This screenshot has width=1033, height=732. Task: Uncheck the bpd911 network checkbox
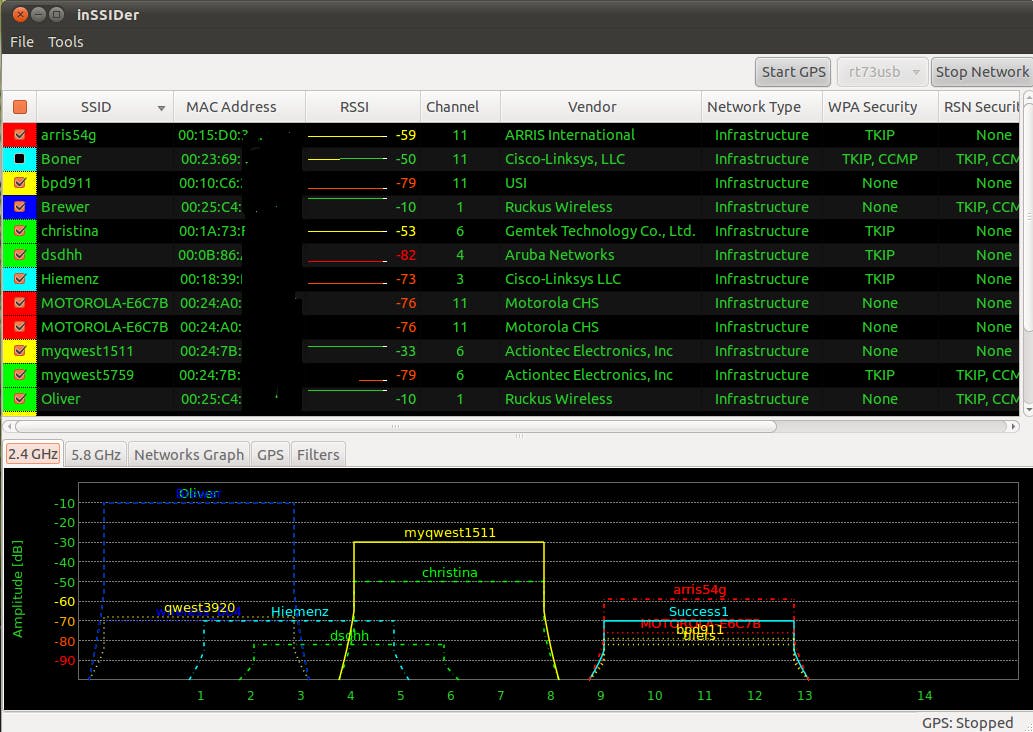pyautogui.click(x=20, y=183)
